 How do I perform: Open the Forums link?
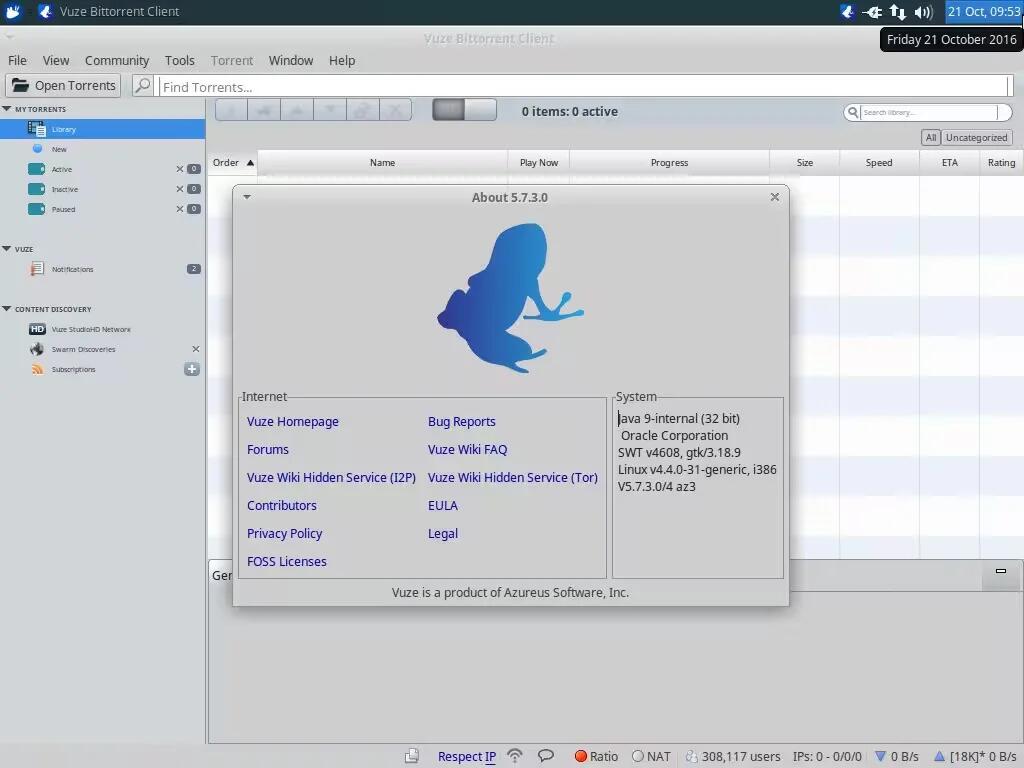click(x=268, y=450)
